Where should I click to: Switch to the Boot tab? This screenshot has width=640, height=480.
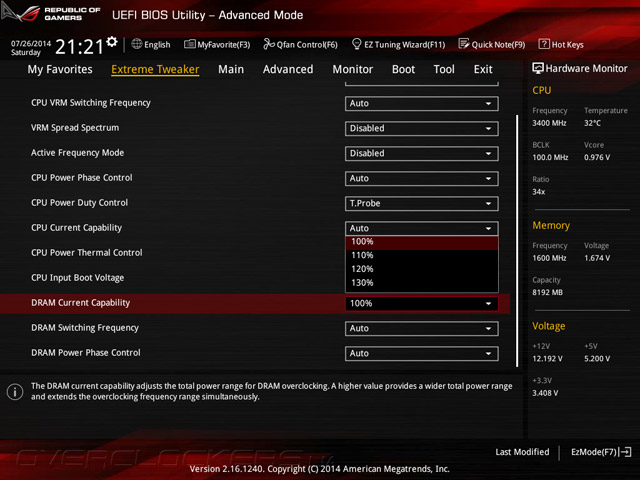403,69
